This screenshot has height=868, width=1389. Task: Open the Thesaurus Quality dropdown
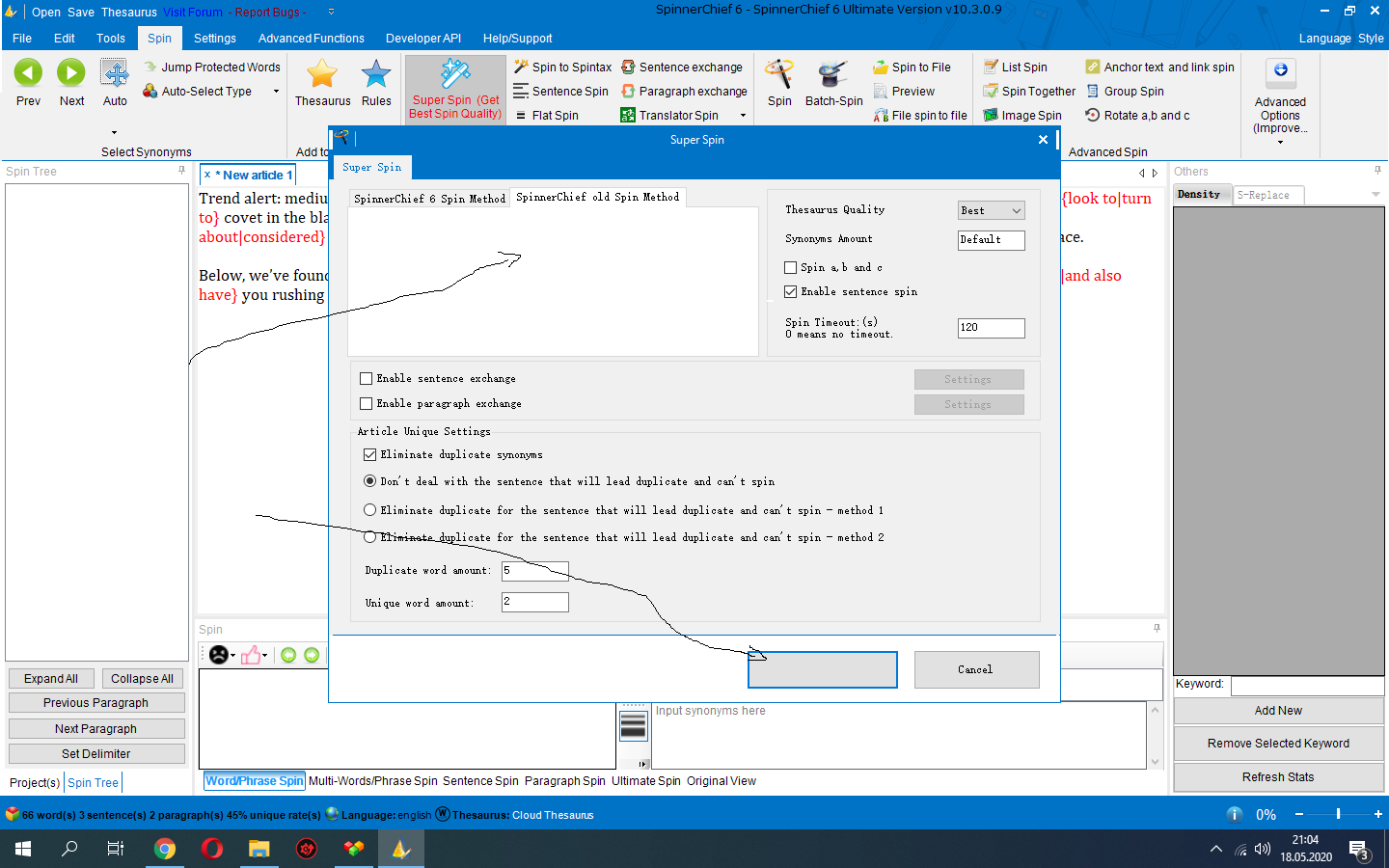(991, 210)
